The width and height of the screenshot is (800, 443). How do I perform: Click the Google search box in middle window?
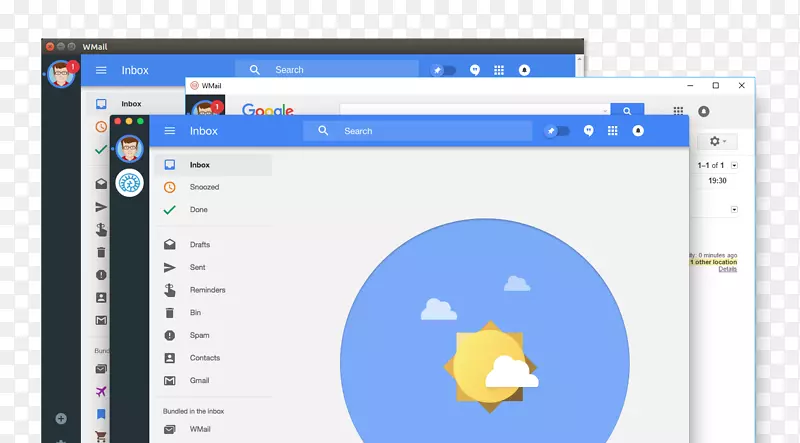[x=474, y=110]
